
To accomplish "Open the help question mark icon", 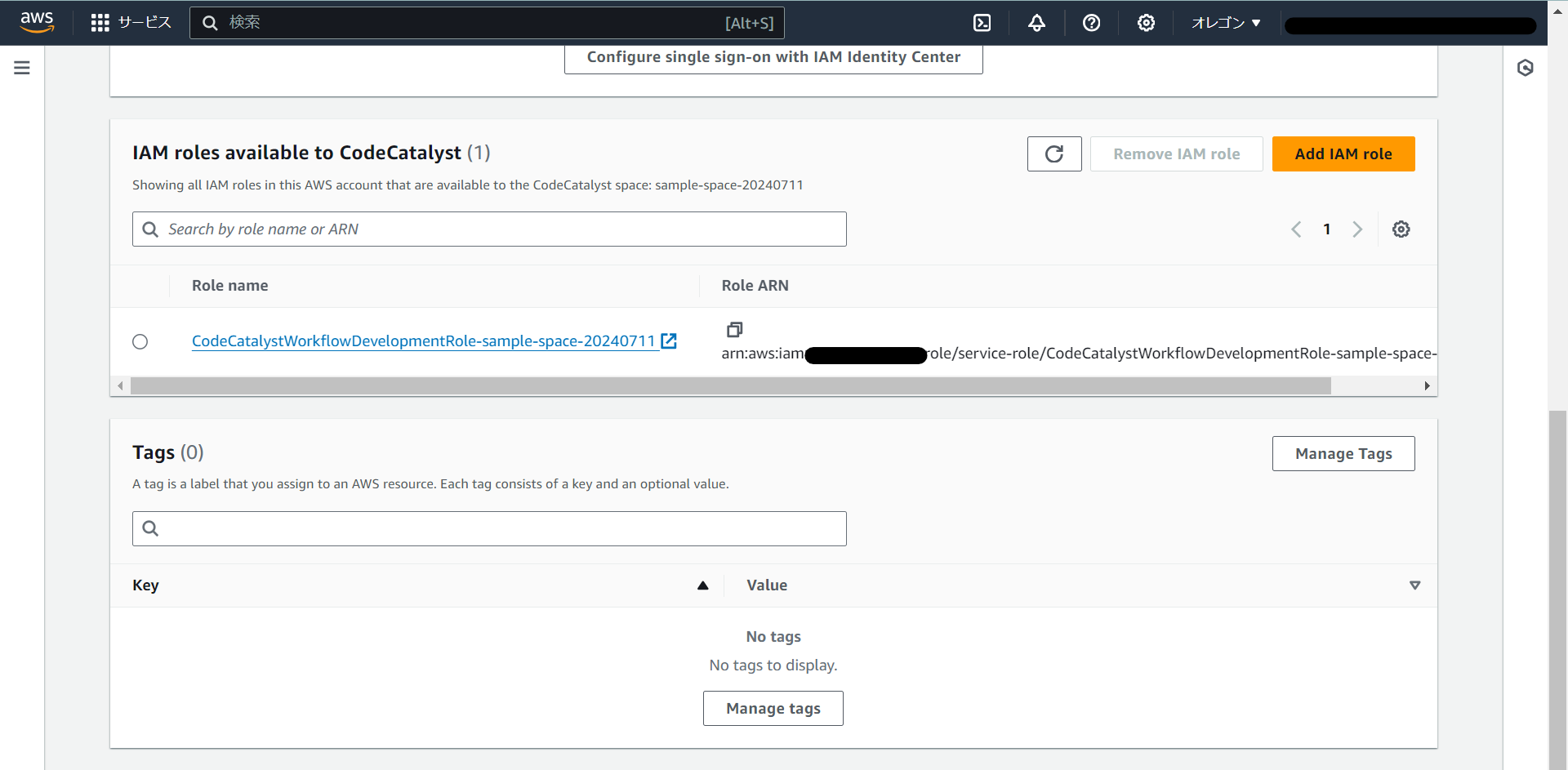I will [1092, 22].
